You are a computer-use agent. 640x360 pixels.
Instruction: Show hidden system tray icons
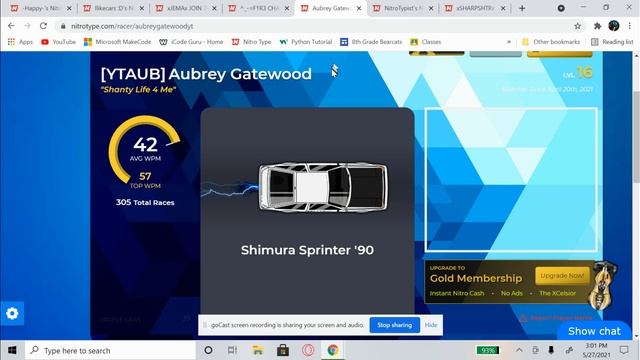519,350
